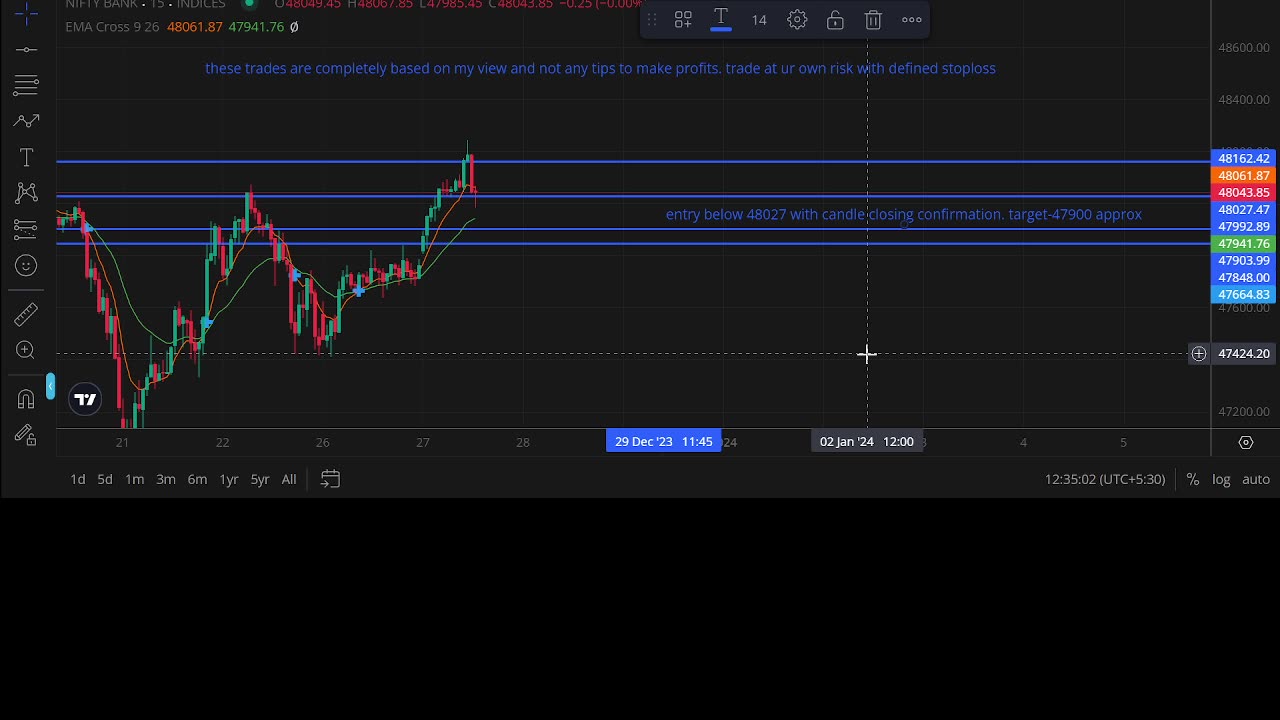Choose the brush and patterns tool
The image size is (1280, 720).
coord(27,121)
